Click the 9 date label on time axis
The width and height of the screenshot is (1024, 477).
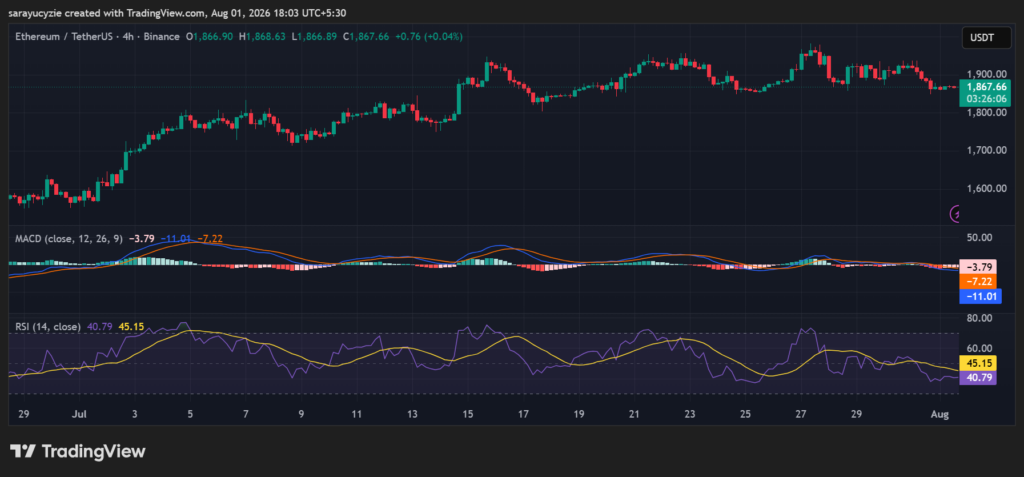coord(301,414)
